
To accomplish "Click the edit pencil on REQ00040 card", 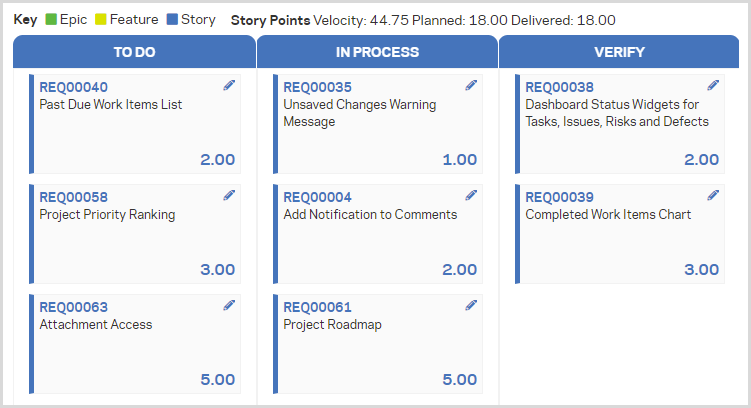I will point(229,86).
